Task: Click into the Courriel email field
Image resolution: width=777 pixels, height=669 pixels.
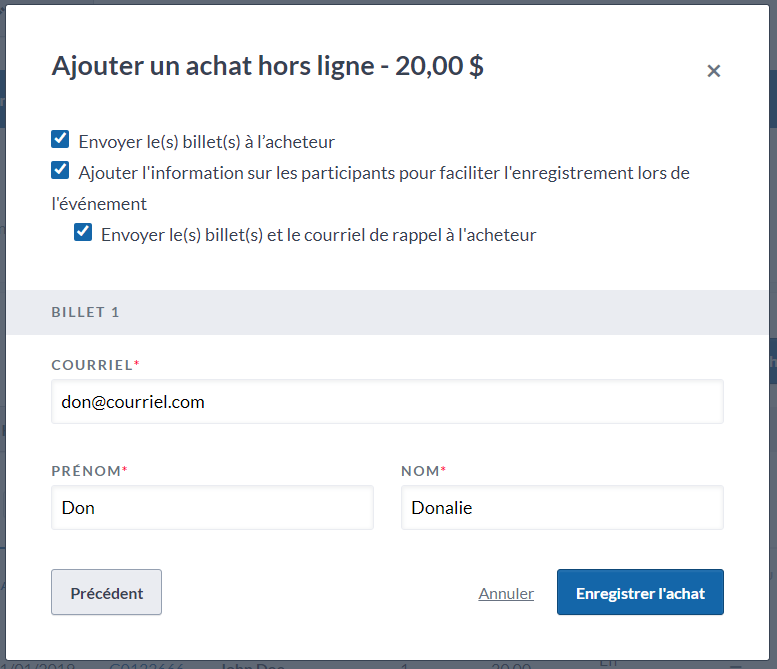Action: (387, 401)
